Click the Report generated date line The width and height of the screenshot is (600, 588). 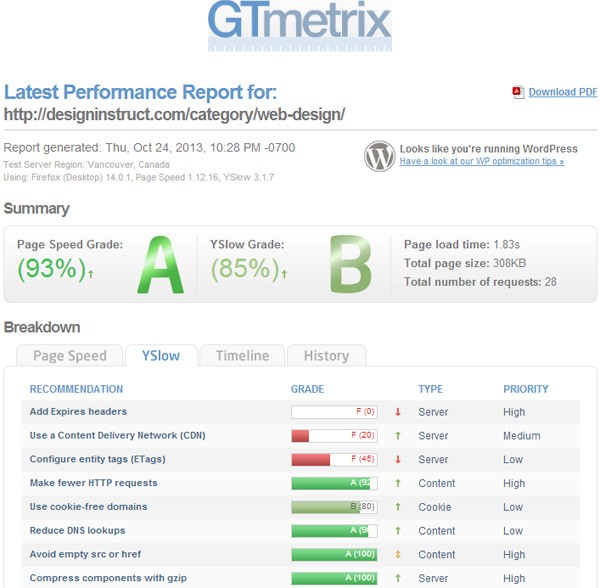(149, 148)
